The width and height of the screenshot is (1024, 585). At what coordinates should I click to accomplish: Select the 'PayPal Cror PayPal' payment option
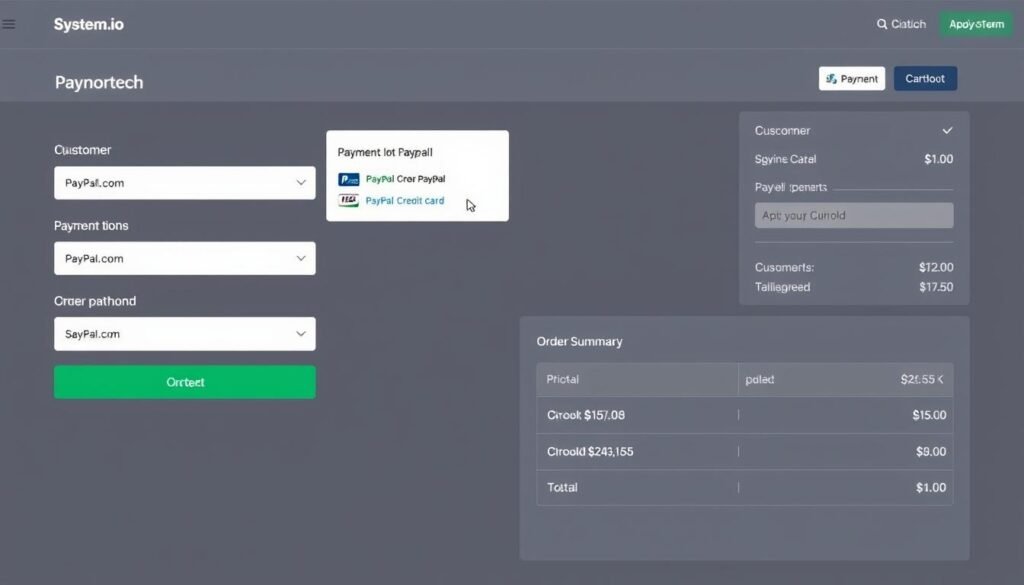click(405, 179)
